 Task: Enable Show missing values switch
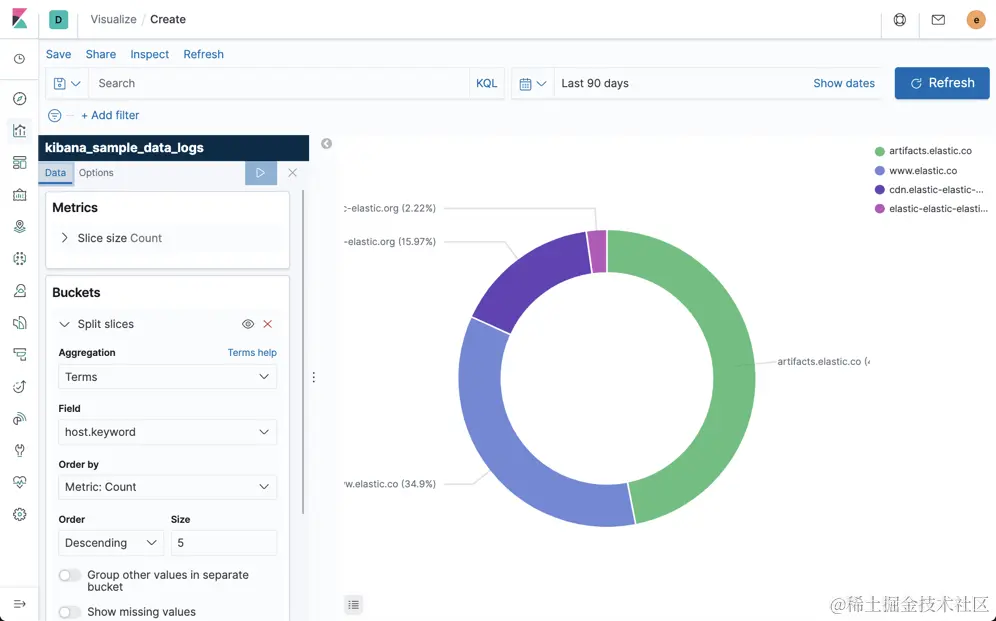(70, 612)
